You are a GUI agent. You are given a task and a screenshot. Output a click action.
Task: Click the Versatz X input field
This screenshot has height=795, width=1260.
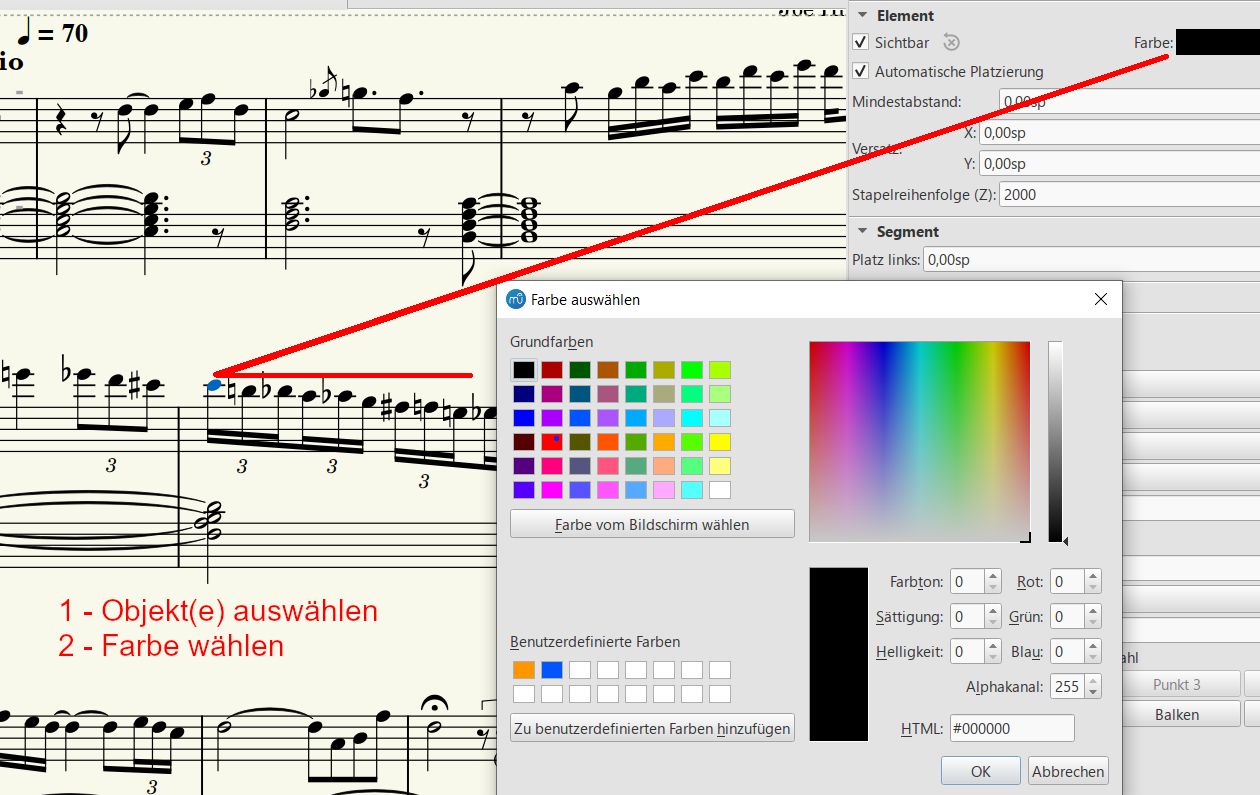click(1119, 132)
